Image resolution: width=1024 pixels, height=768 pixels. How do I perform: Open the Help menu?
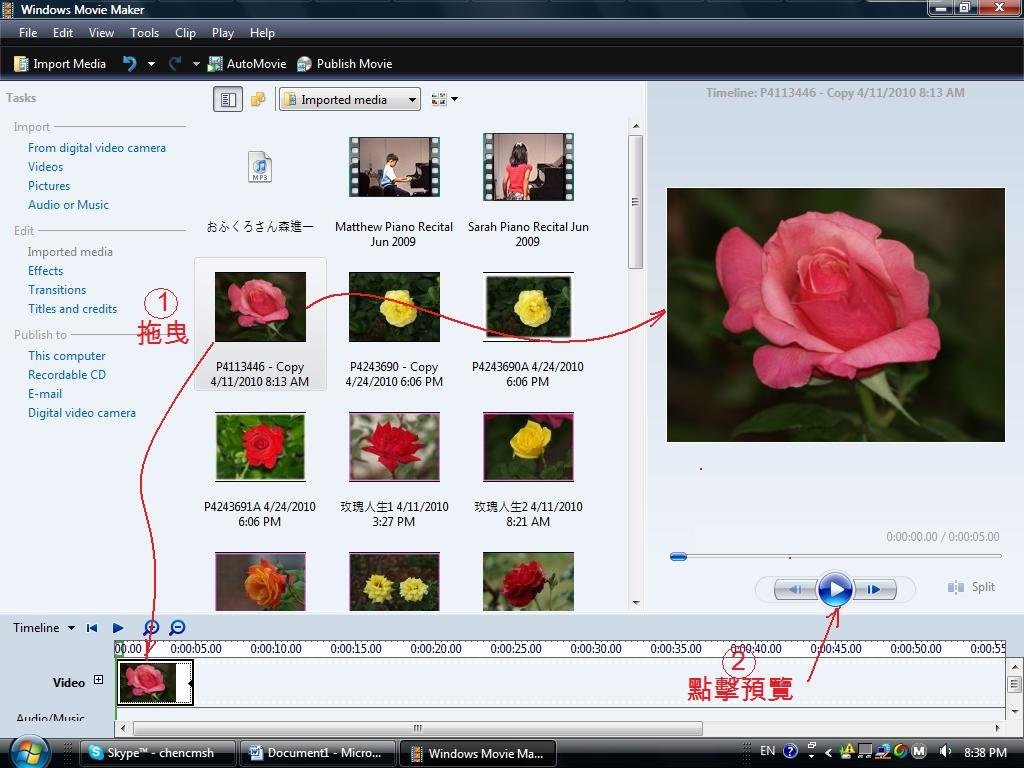coord(263,33)
